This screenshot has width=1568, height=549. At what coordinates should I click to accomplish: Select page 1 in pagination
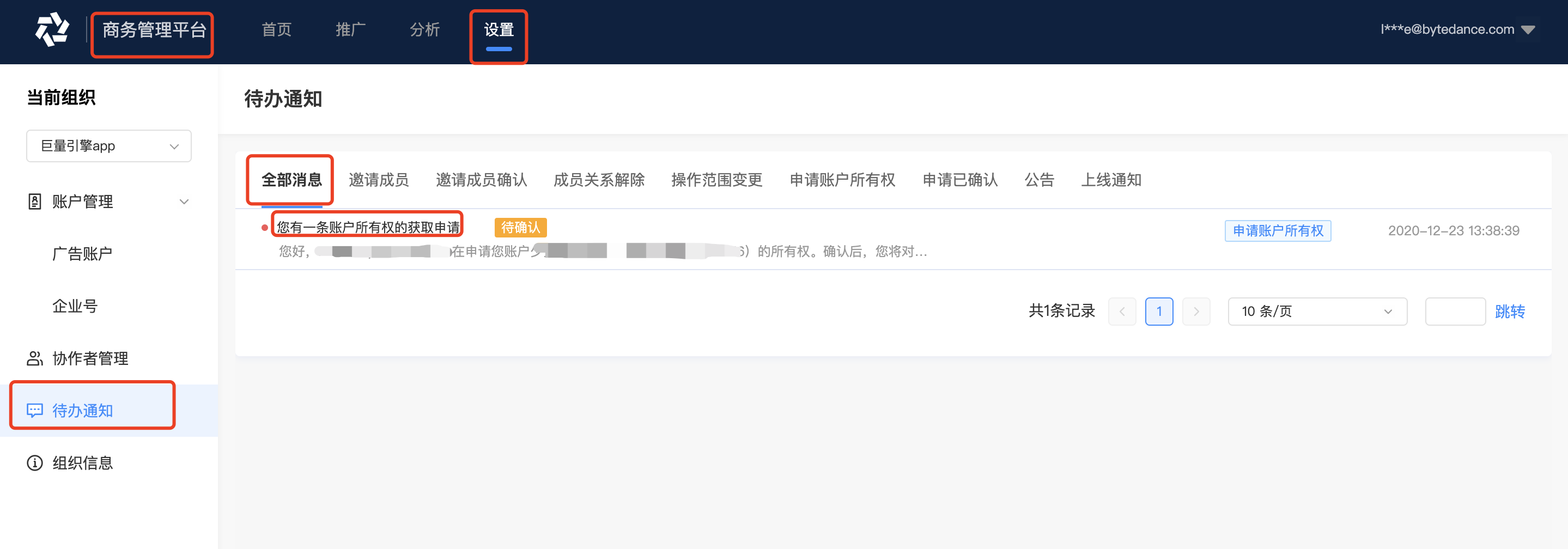(1159, 312)
